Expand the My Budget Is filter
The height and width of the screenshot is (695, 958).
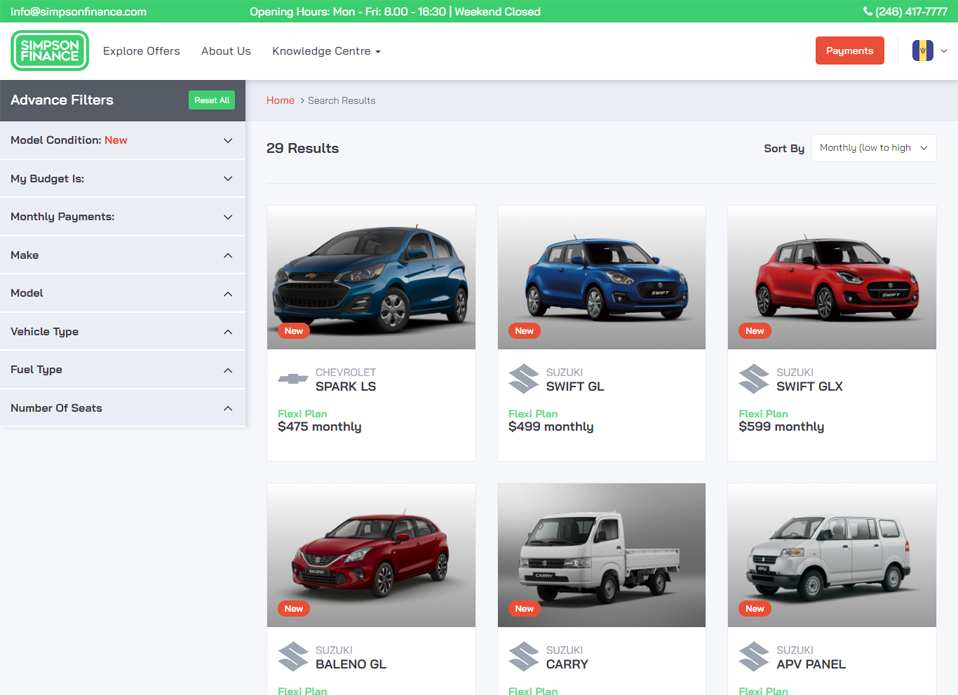(122, 178)
